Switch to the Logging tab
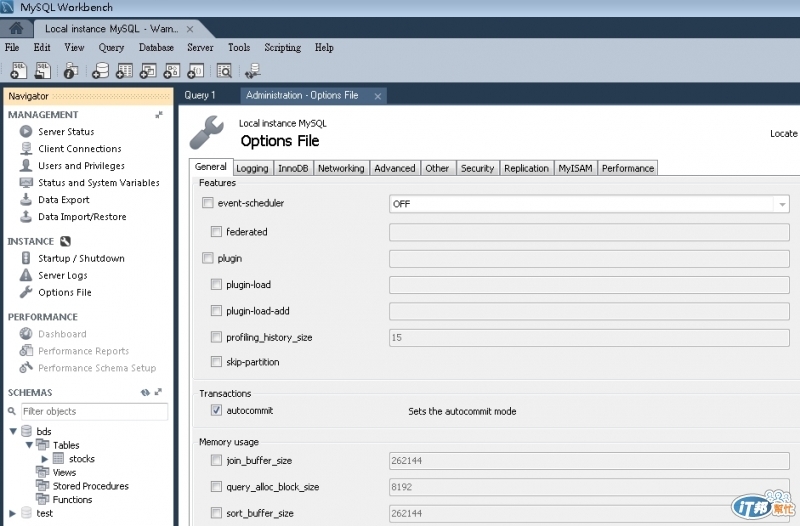800x526 pixels. 252,168
